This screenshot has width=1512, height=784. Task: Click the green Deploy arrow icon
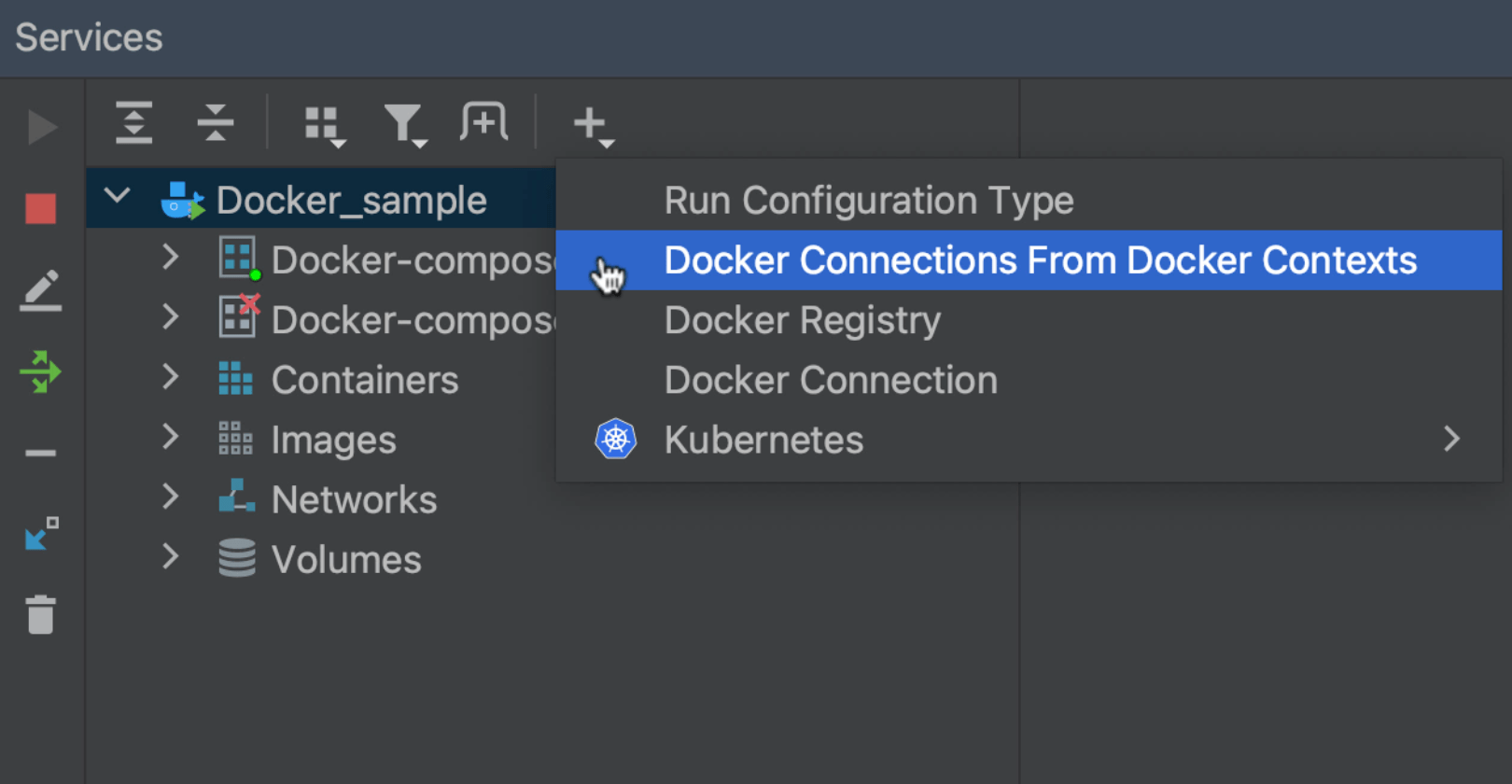pyautogui.click(x=40, y=371)
